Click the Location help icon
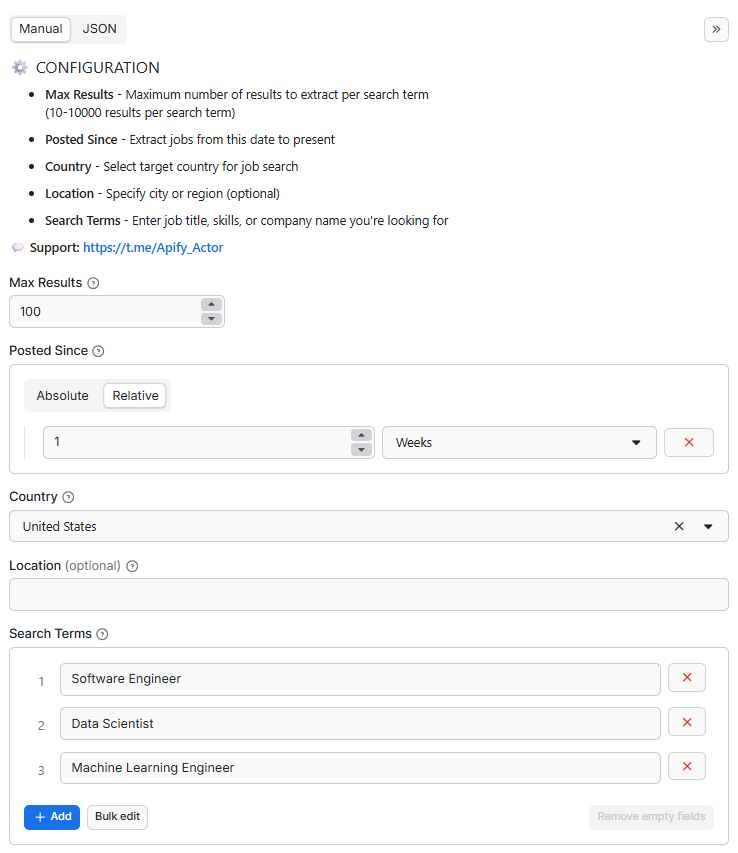738x853 pixels. pos(131,565)
